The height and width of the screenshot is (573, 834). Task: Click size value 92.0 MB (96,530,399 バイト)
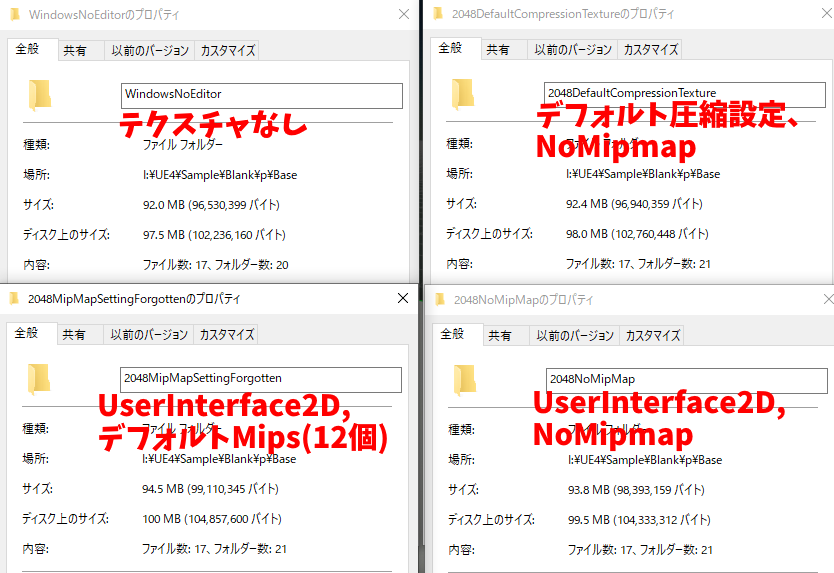point(211,205)
